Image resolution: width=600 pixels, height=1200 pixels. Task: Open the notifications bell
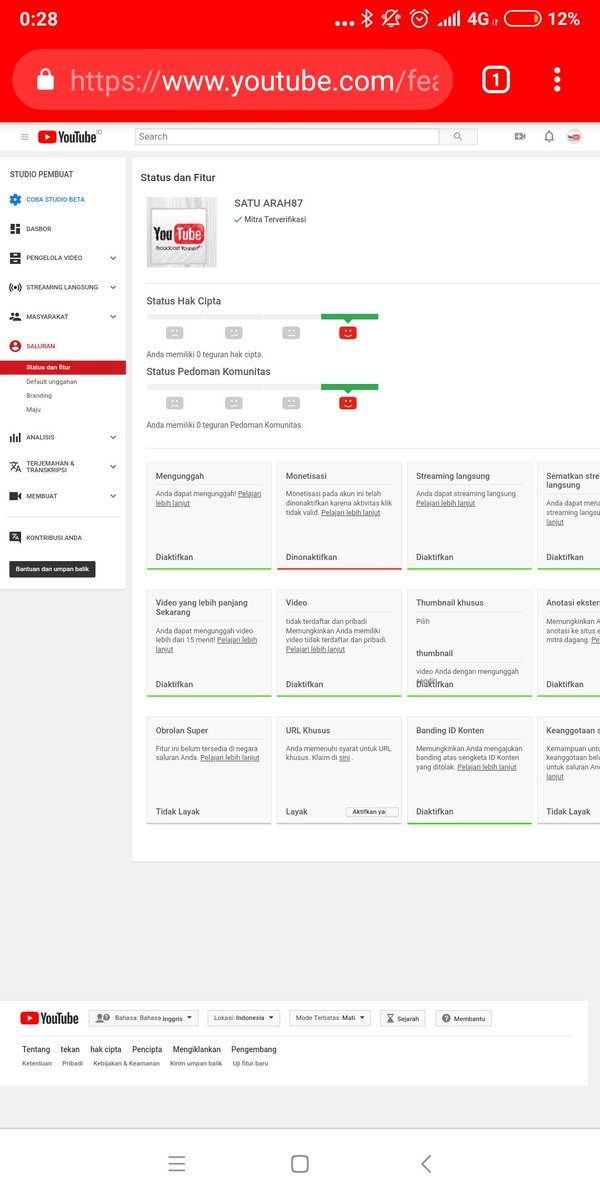(x=549, y=137)
